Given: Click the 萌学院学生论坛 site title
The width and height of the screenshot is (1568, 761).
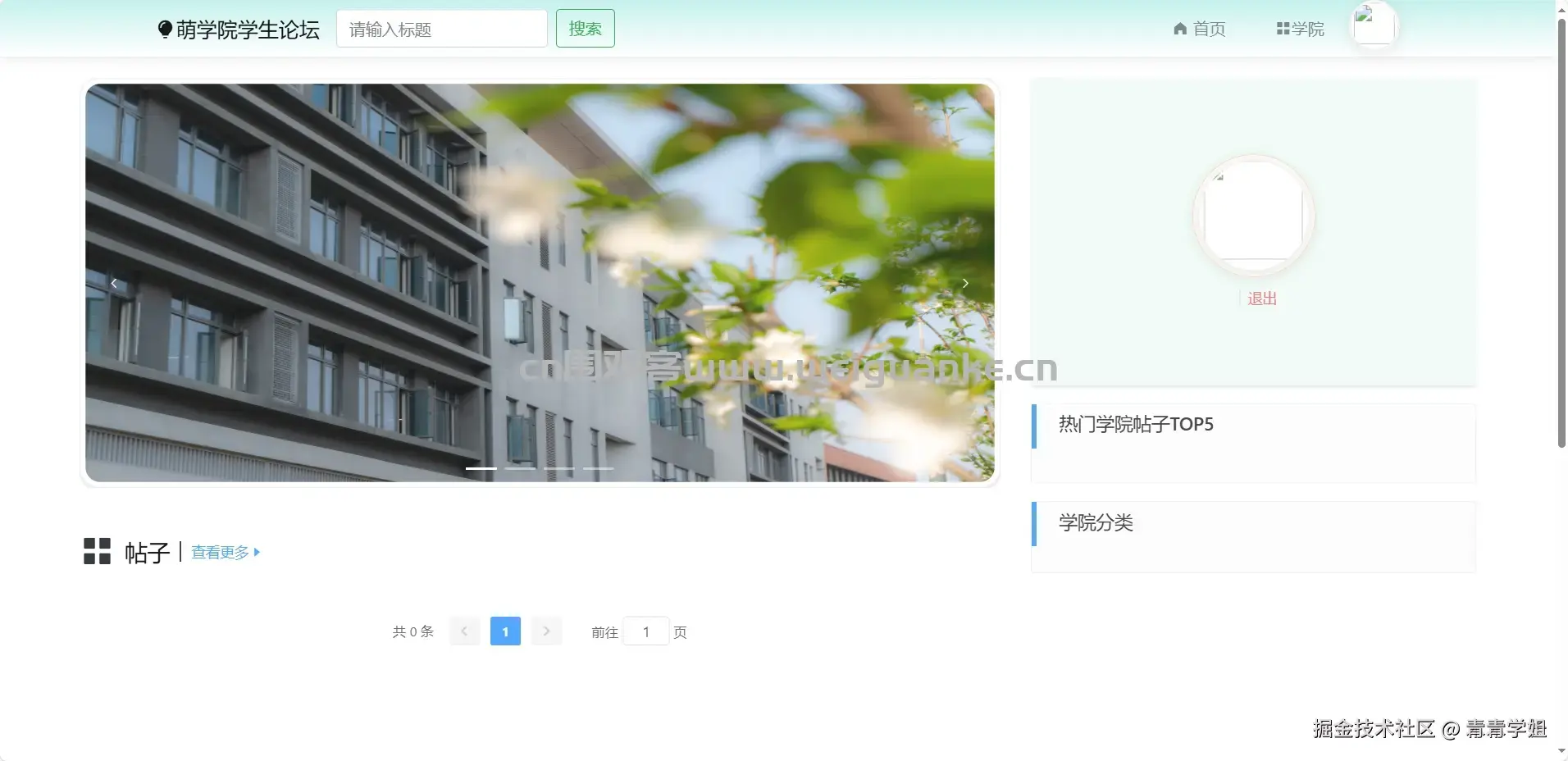Looking at the screenshot, I should click(x=248, y=30).
